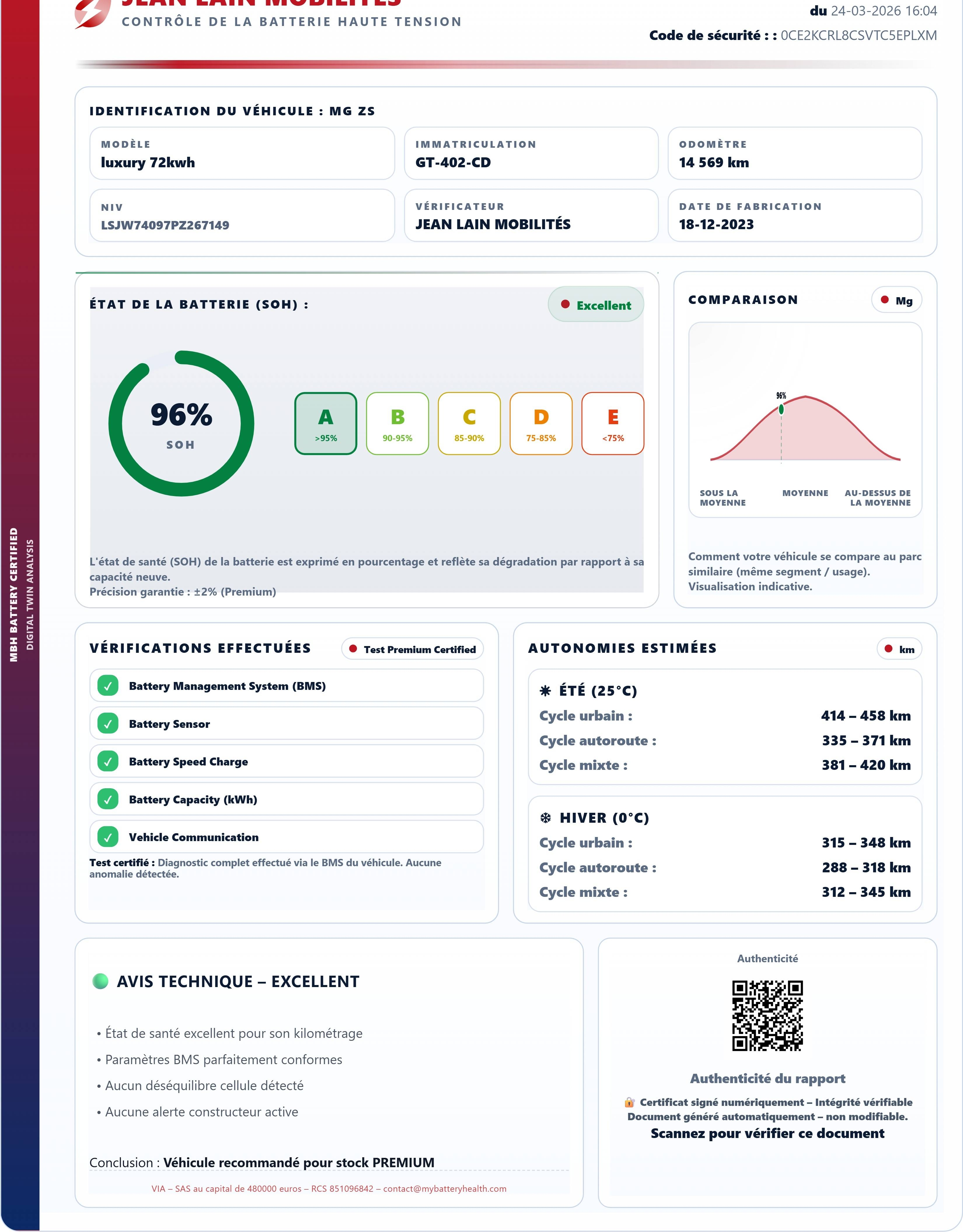Click the 96% marker on the comparison curve
The image size is (963, 1232).
point(781,410)
